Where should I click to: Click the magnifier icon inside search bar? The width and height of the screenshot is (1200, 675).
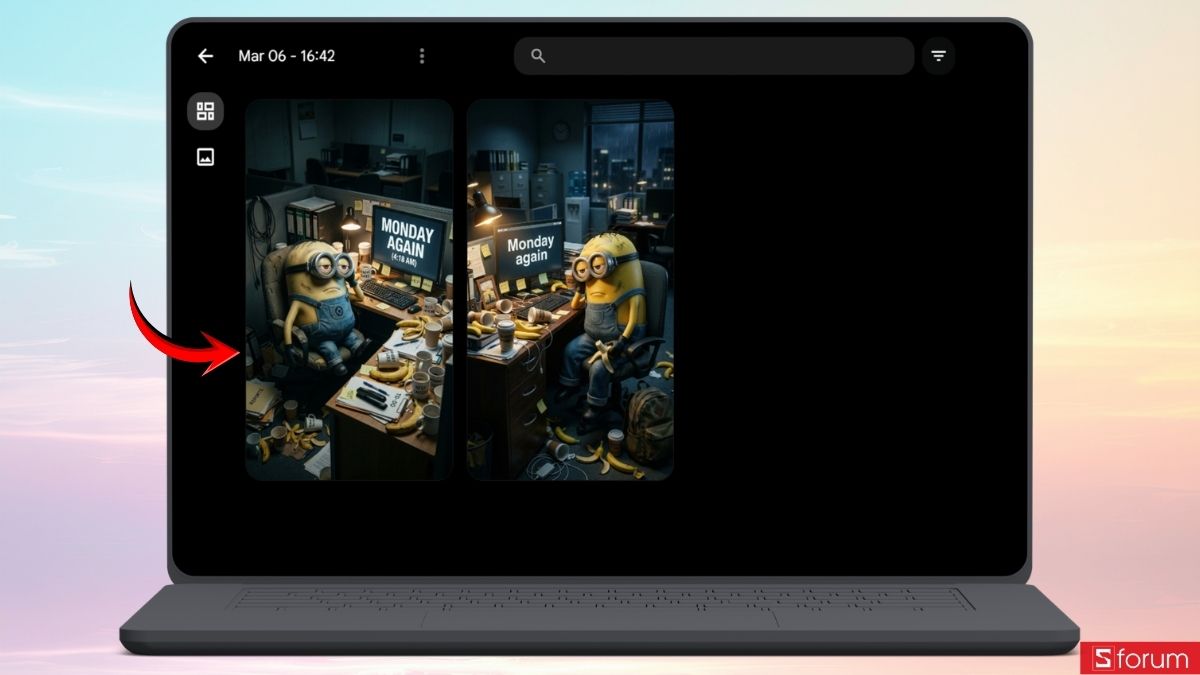[x=537, y=56]
